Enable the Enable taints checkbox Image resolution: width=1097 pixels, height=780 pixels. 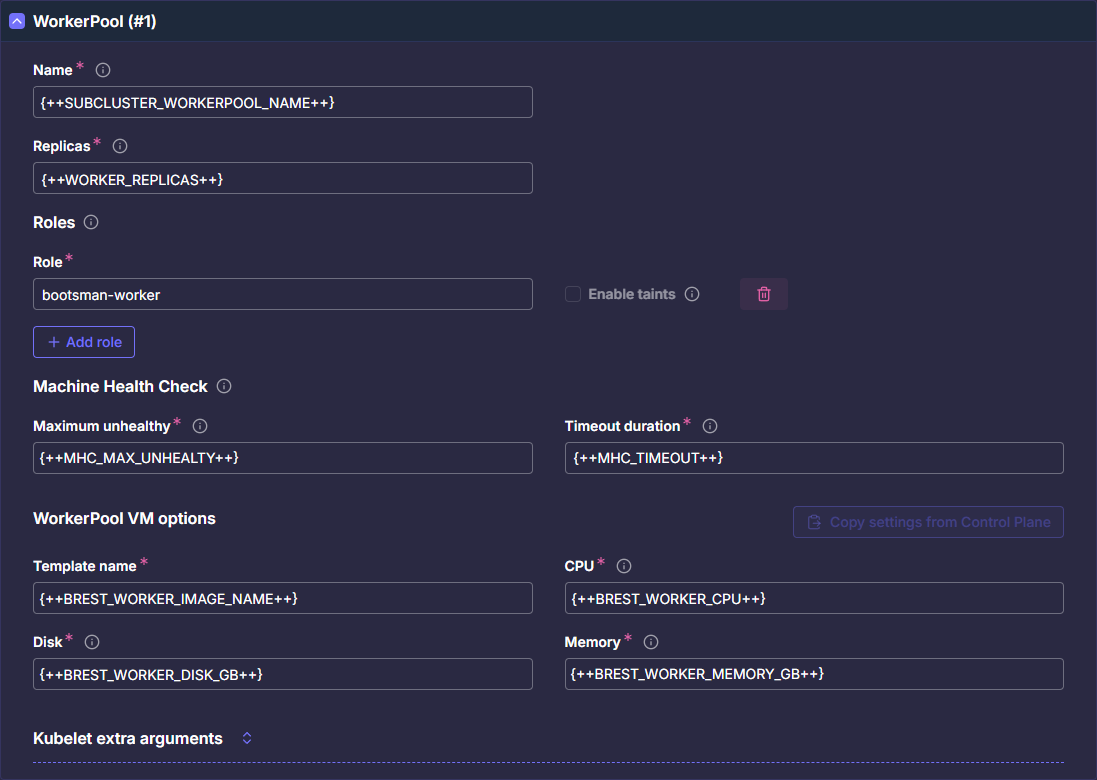(573, 294)
